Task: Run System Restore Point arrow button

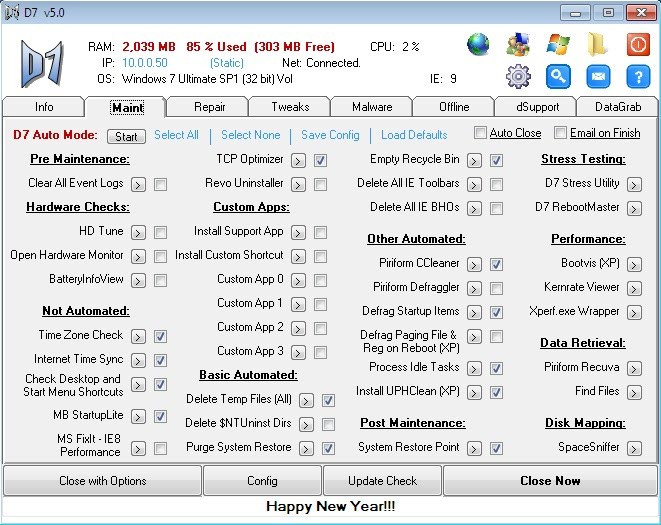Action: pos(474,448)
